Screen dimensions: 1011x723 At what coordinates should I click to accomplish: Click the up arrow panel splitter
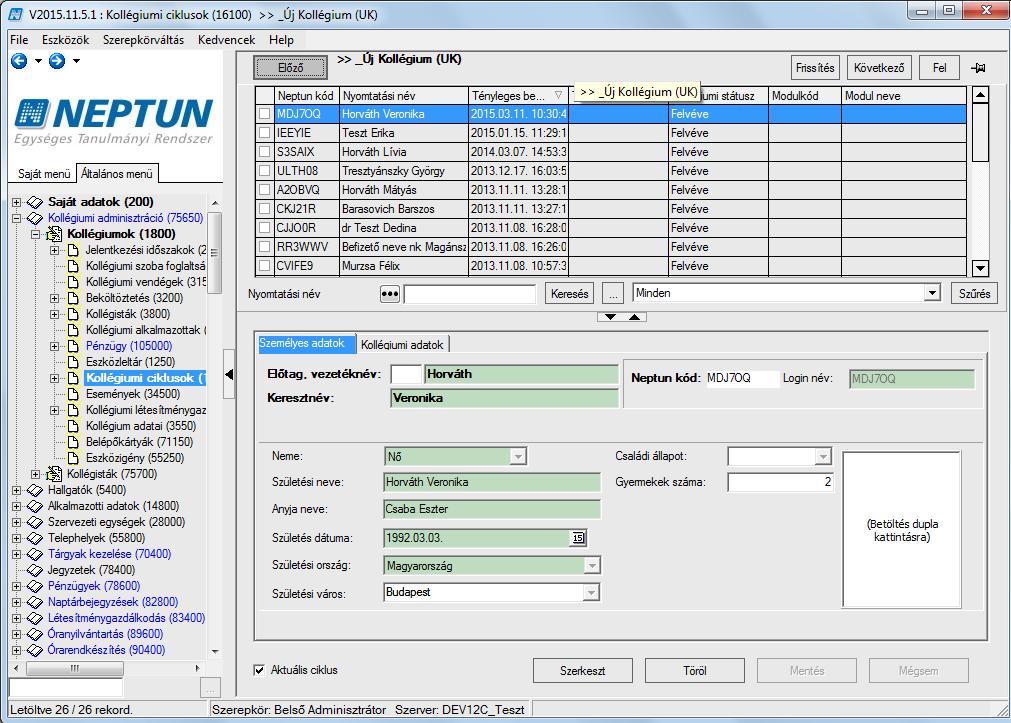pos(634,317)
